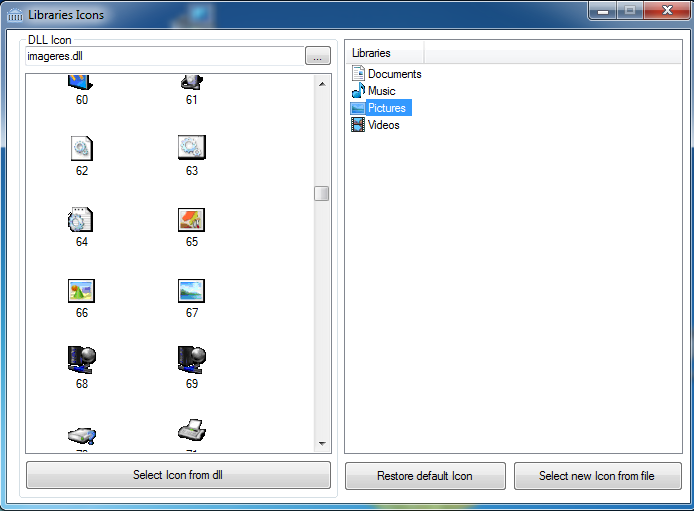
Task: Select the fax printer icon at bottom
Action: (x=192, y=430)
